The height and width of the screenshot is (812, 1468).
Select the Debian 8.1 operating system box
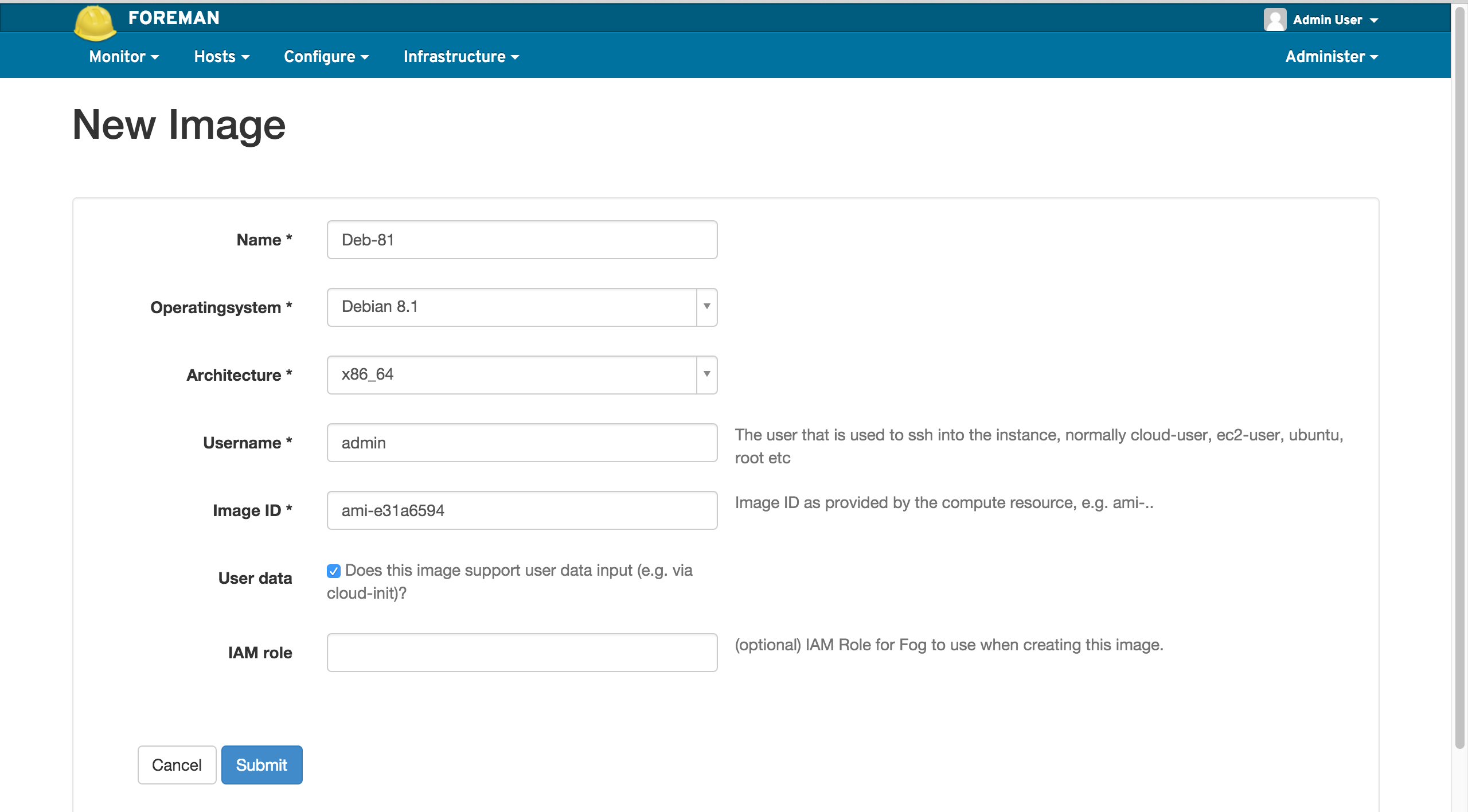[511, 307]
